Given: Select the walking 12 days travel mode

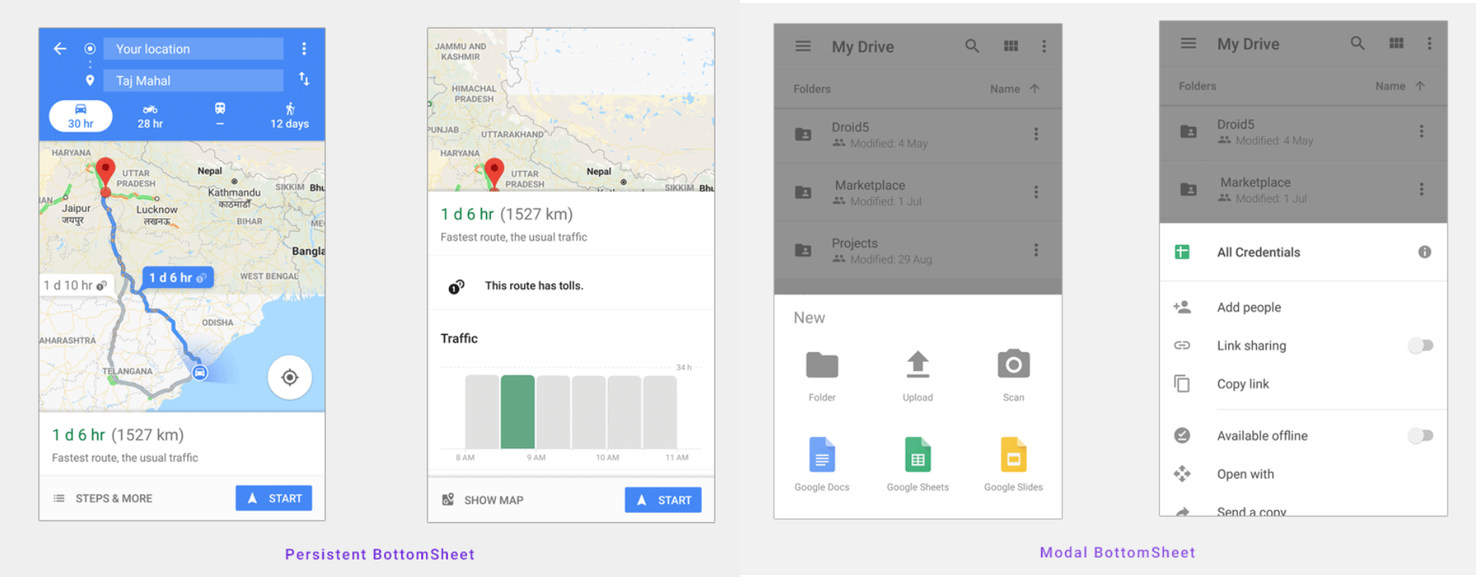Looking at the screenshot, I should [289, 116].
